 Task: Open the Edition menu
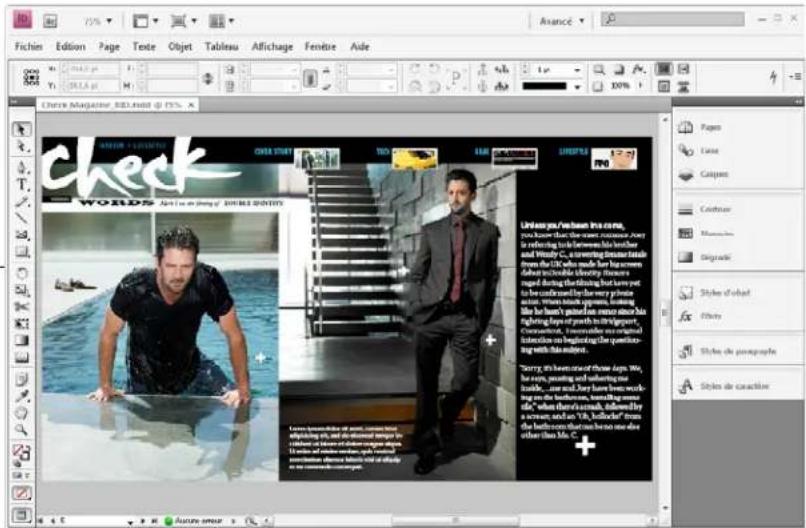[70, 46]
